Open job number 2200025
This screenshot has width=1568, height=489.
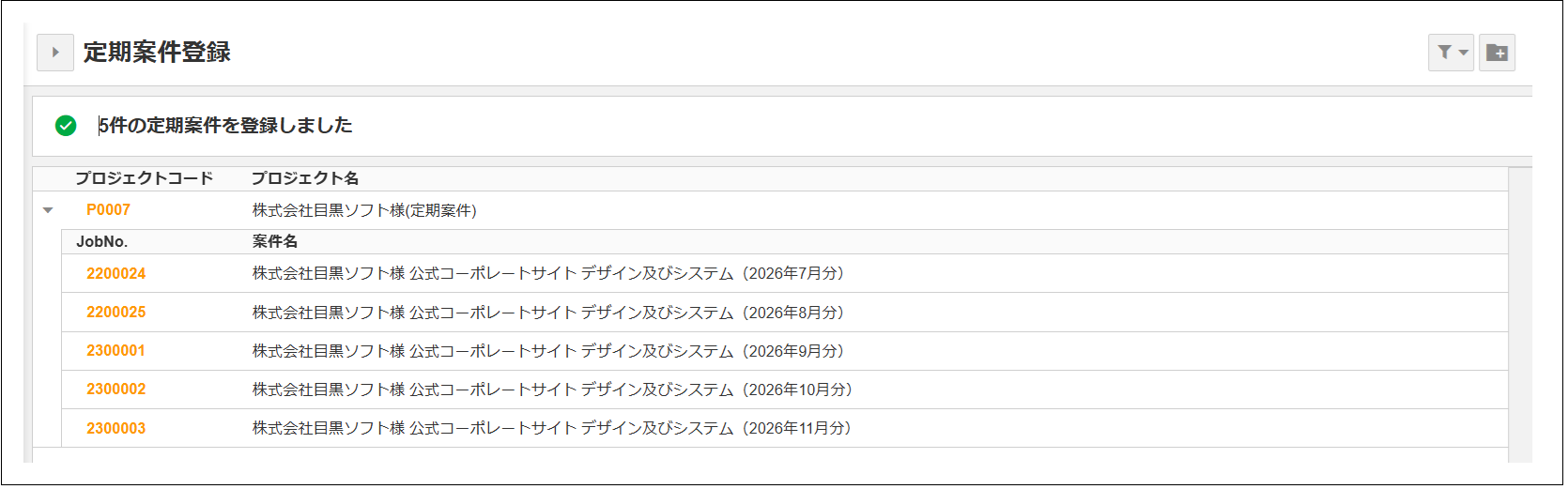(115, 313)
